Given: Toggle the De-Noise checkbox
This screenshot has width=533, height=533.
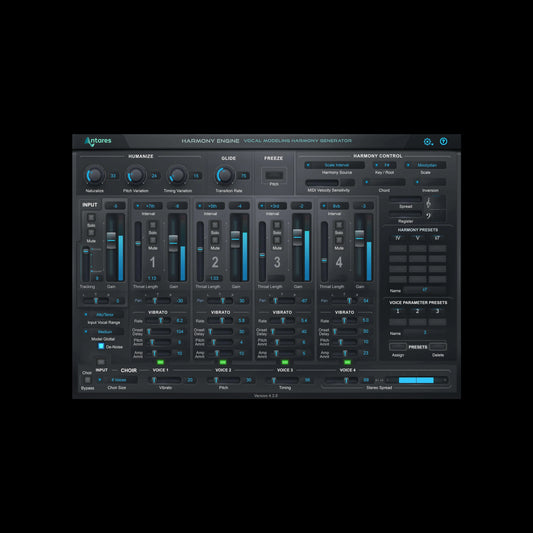Looking at the screenshot, I should (x=101, y=346).
